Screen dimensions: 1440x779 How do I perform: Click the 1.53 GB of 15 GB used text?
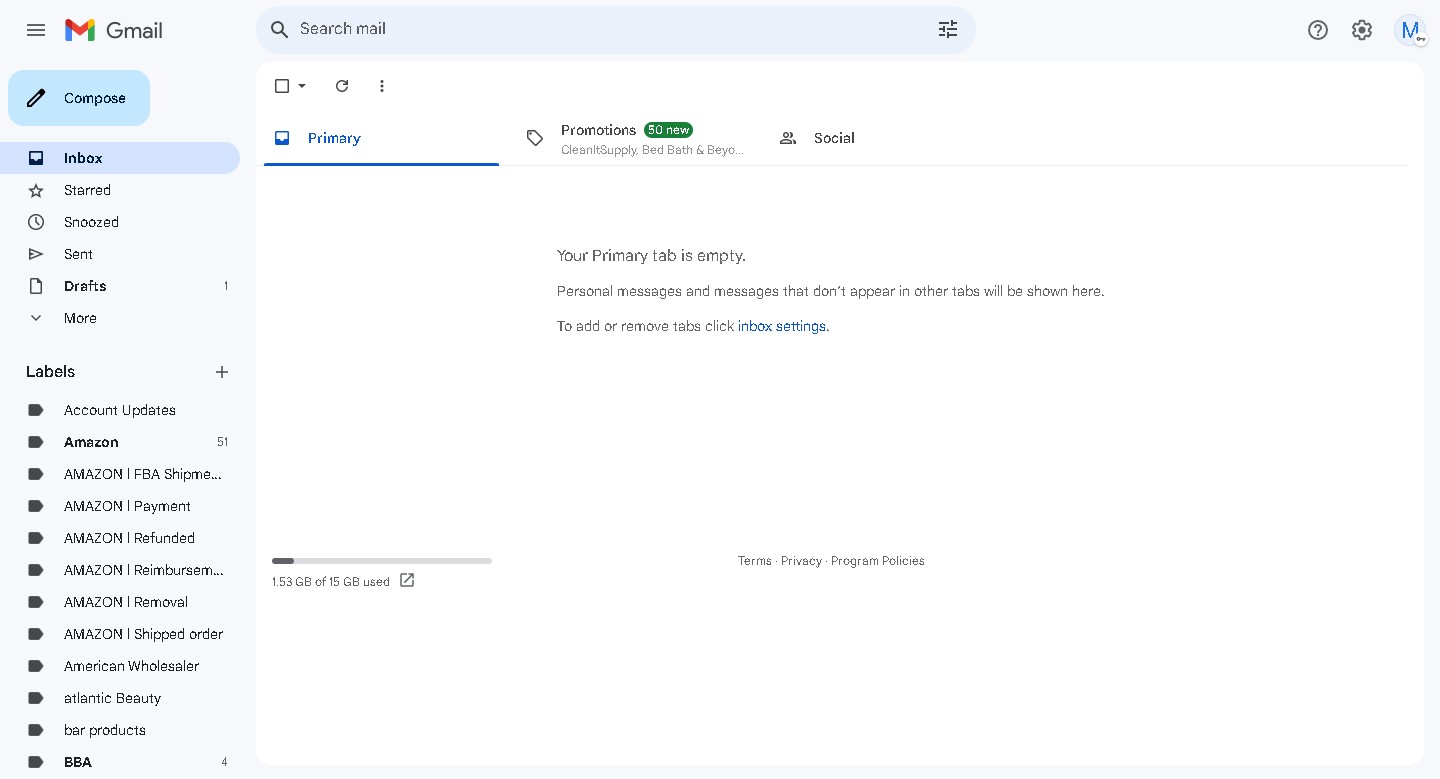331,582
